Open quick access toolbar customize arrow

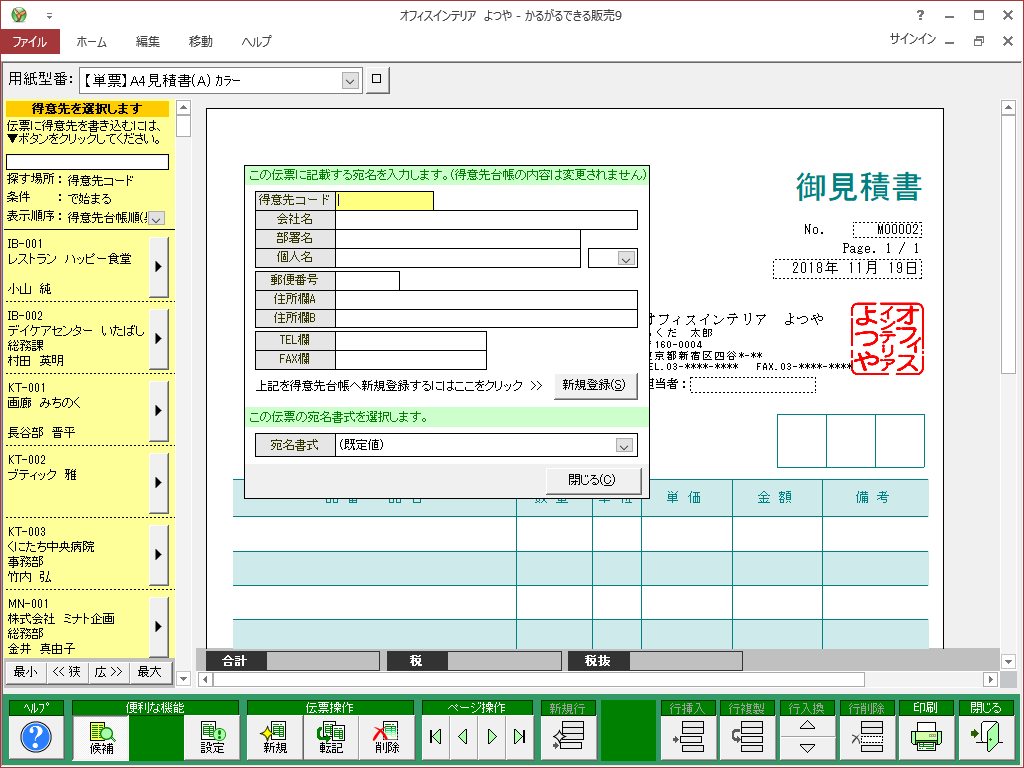pos(50,16)
